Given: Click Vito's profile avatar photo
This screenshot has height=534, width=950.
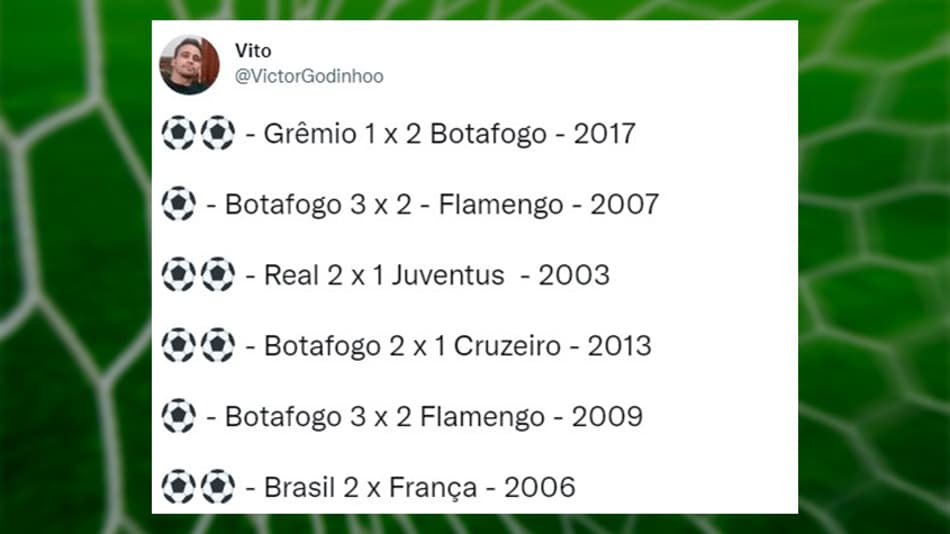Looking at the screenshot, I should click(x=189, y=64).
